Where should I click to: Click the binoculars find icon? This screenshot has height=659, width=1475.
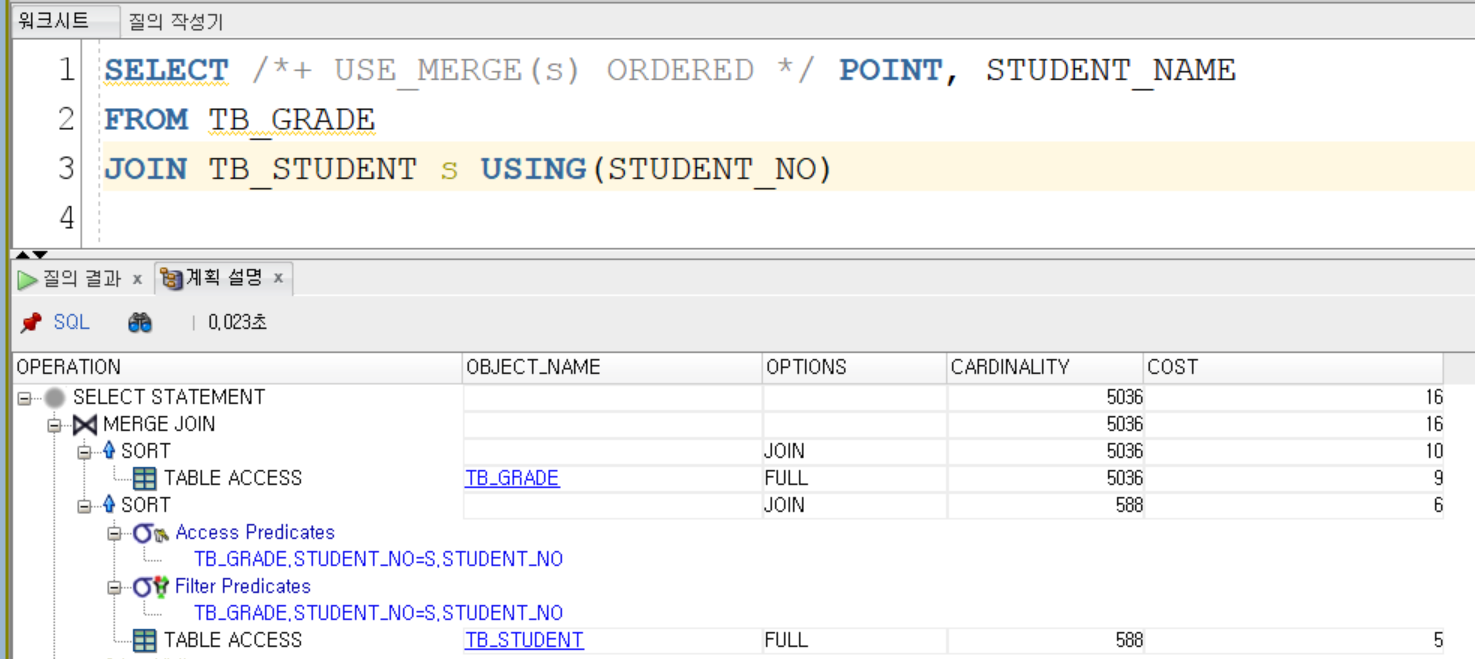click(140, 323)
